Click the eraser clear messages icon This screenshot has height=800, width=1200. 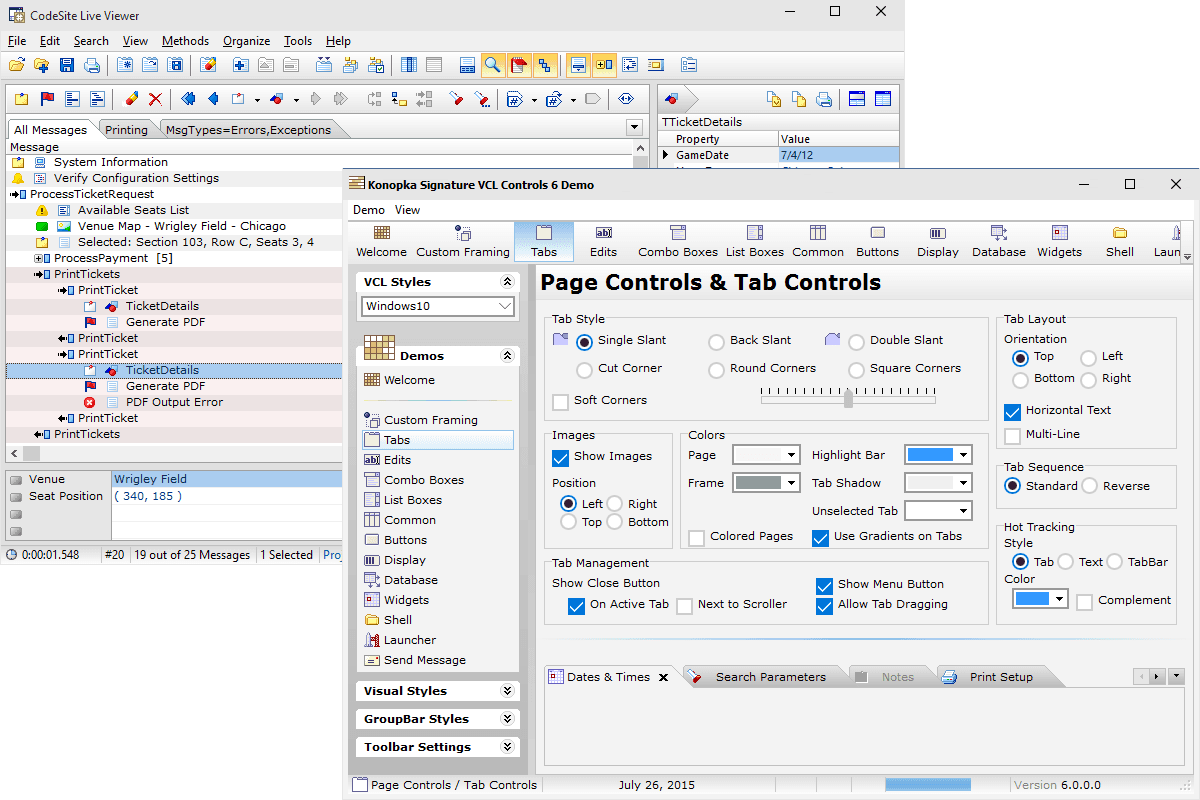tap(131, 99)
